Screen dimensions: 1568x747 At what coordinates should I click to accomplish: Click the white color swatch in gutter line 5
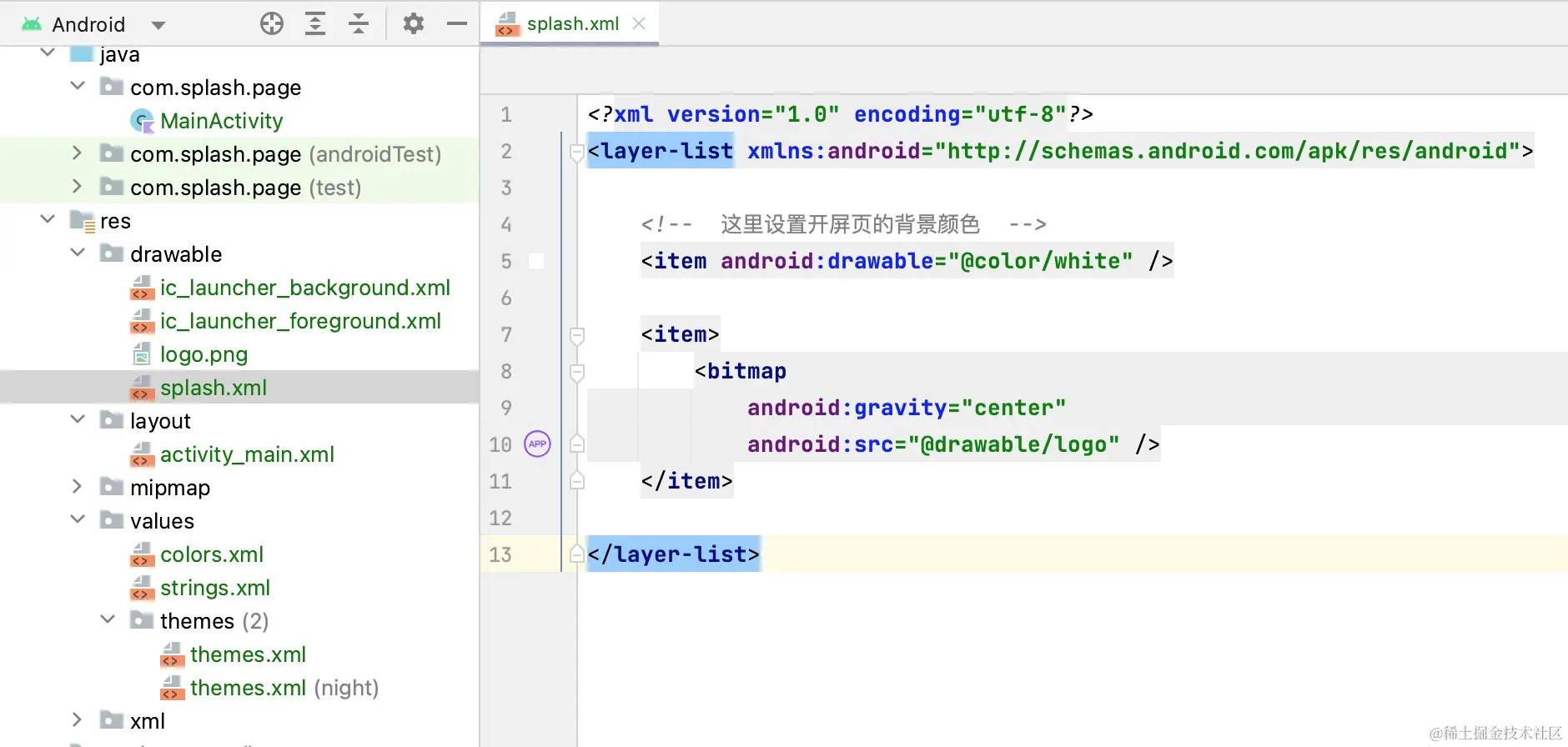click(x=536, y=261)
